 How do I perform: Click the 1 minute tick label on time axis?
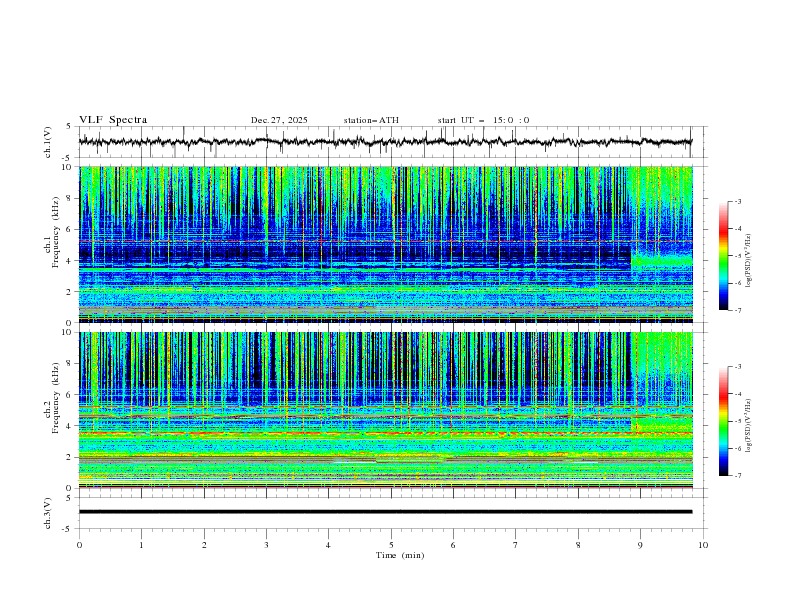(x=141, y=544)
